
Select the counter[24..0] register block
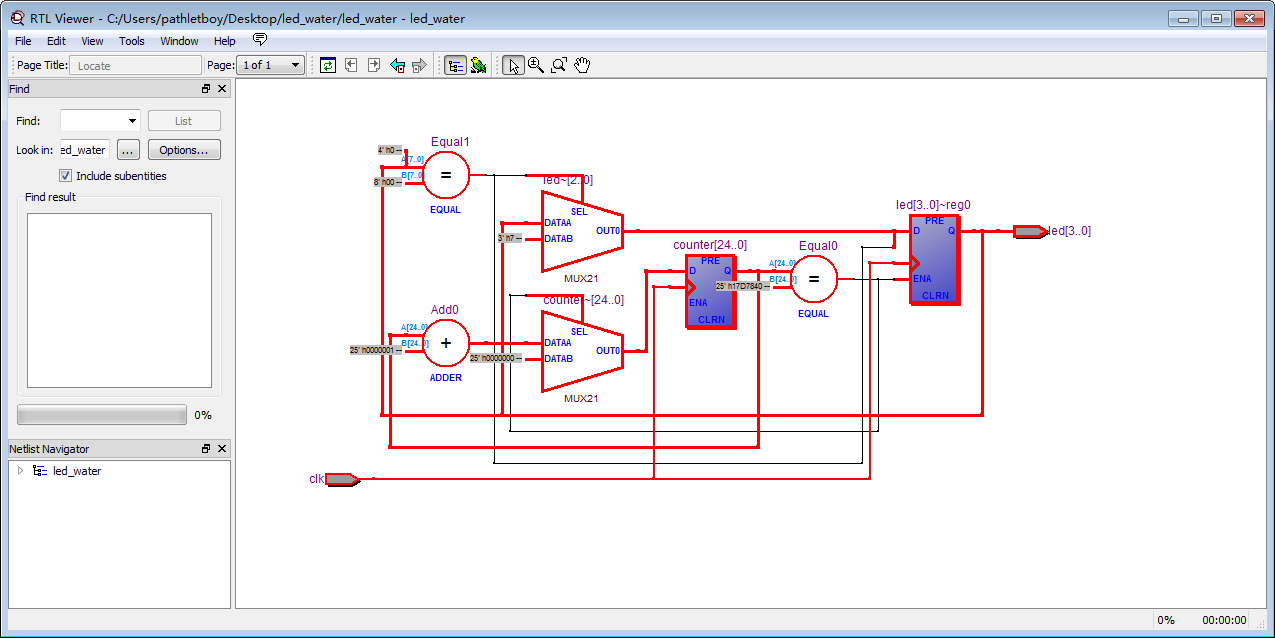710,291
